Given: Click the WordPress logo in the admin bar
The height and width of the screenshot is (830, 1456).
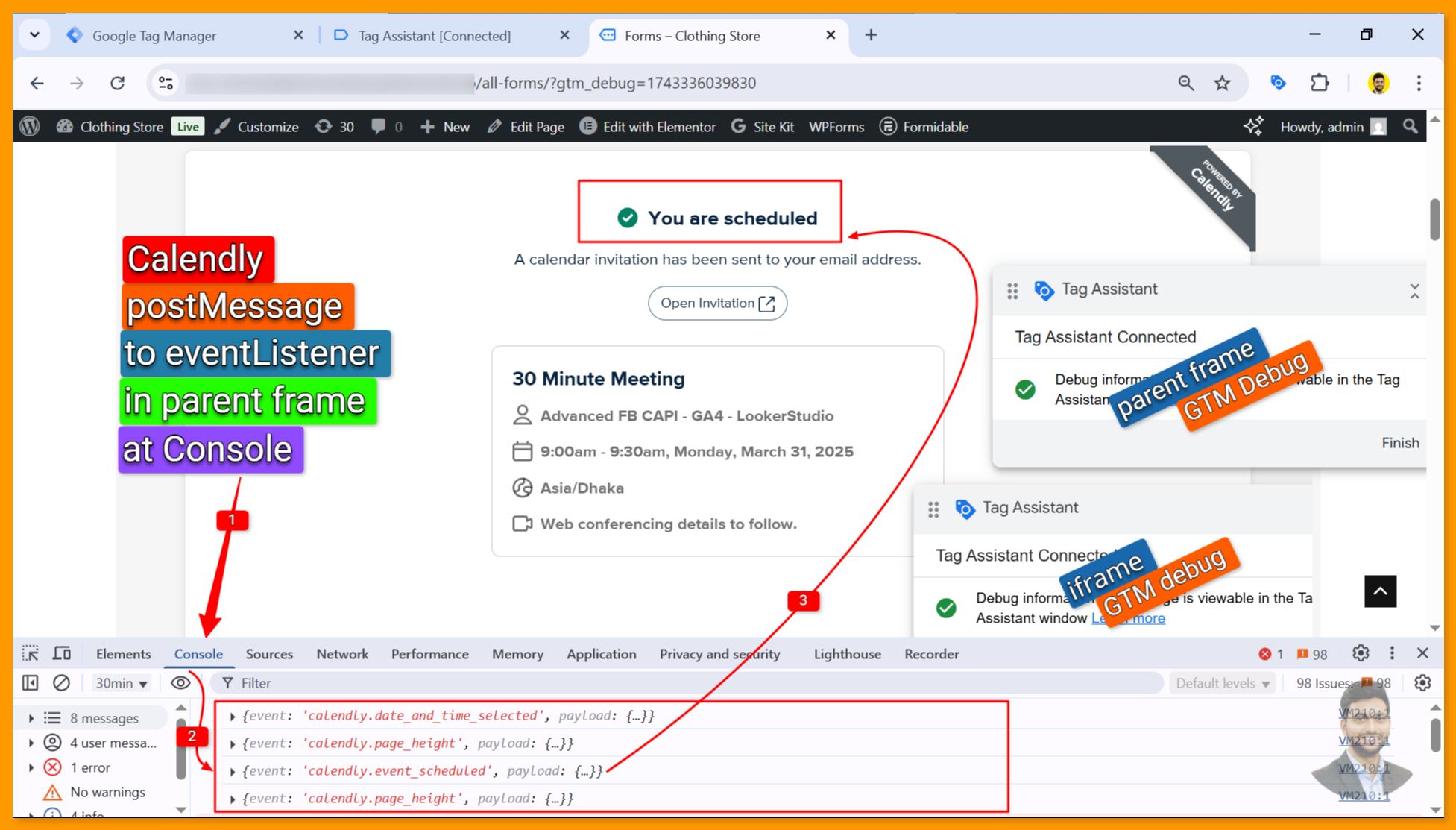Looking at the screenshot, I should point(30,127).
